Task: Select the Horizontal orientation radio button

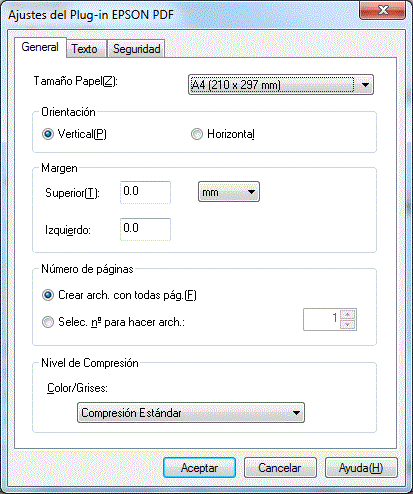Action: [x=197, y=134]
